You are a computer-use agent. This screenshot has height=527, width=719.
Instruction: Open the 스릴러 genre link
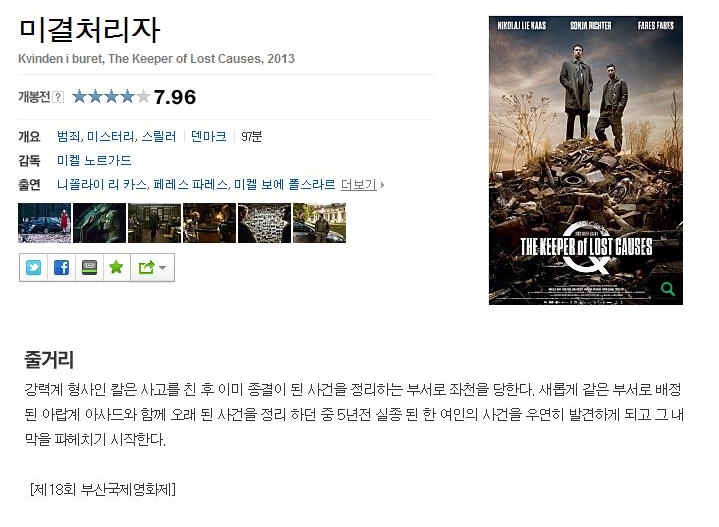coord(159,136)
